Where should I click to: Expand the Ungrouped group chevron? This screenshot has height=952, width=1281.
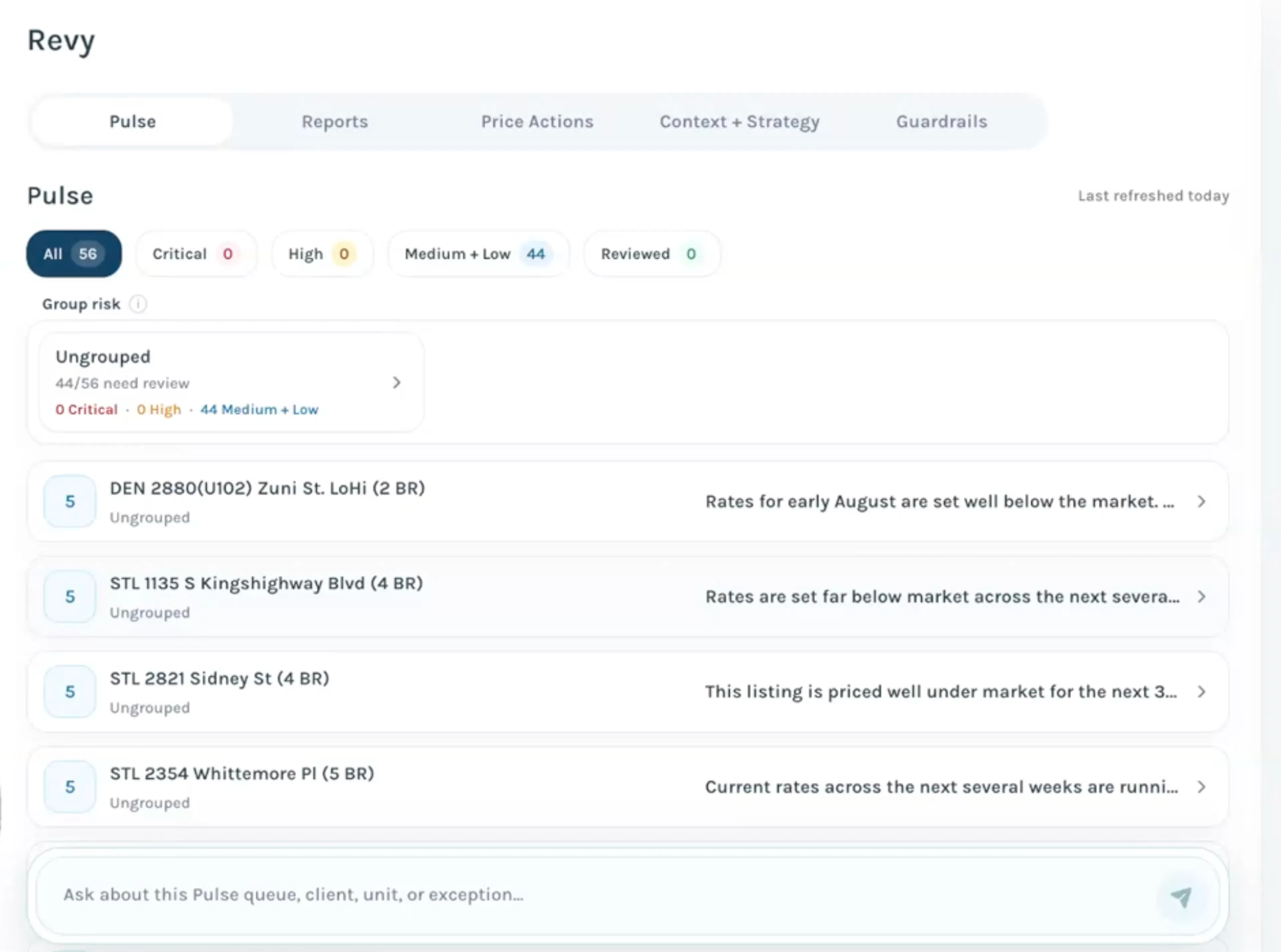[396, 383]
